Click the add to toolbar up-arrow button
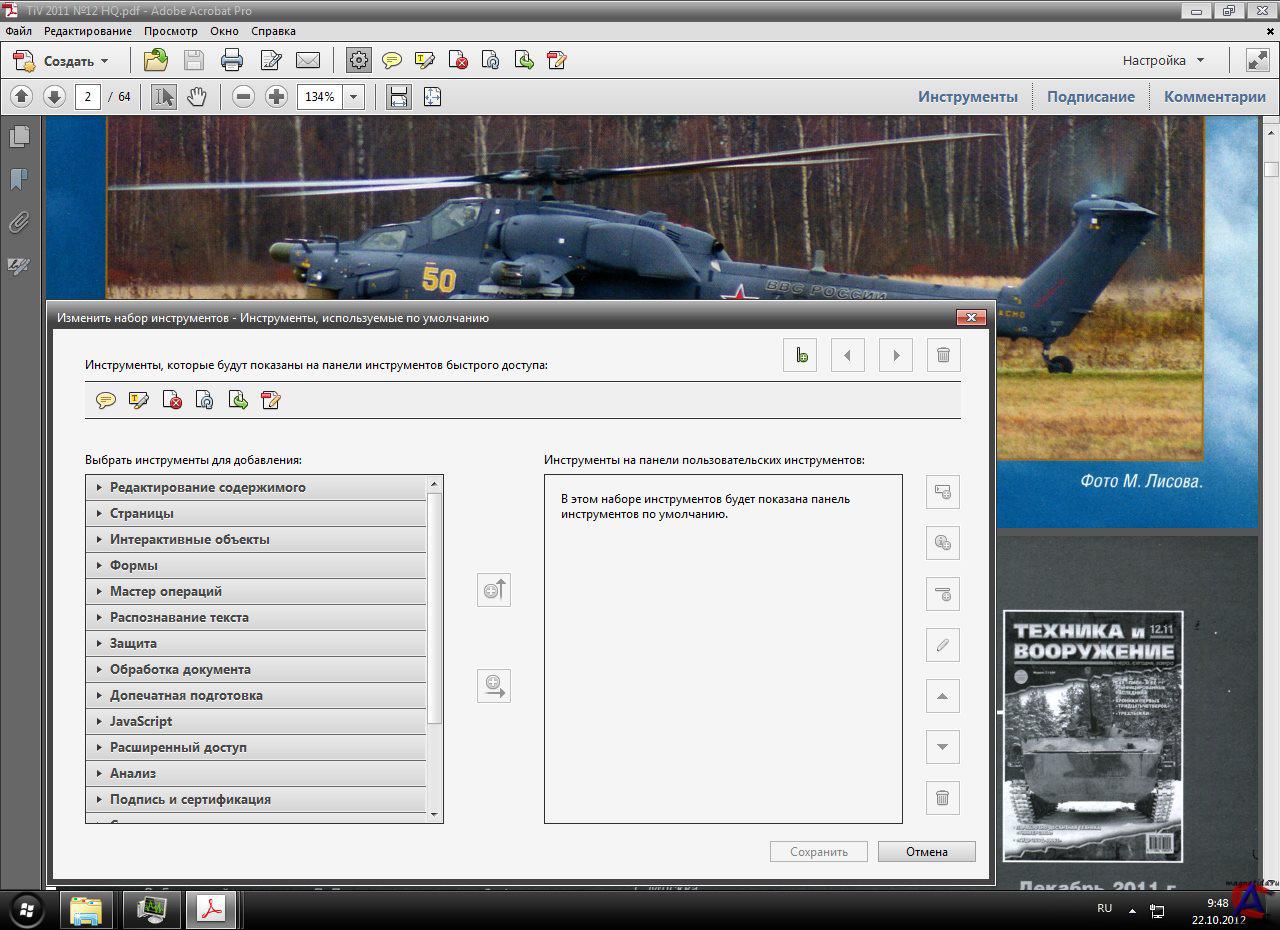Screen dimensions: 1280x930 pos(494,590)
